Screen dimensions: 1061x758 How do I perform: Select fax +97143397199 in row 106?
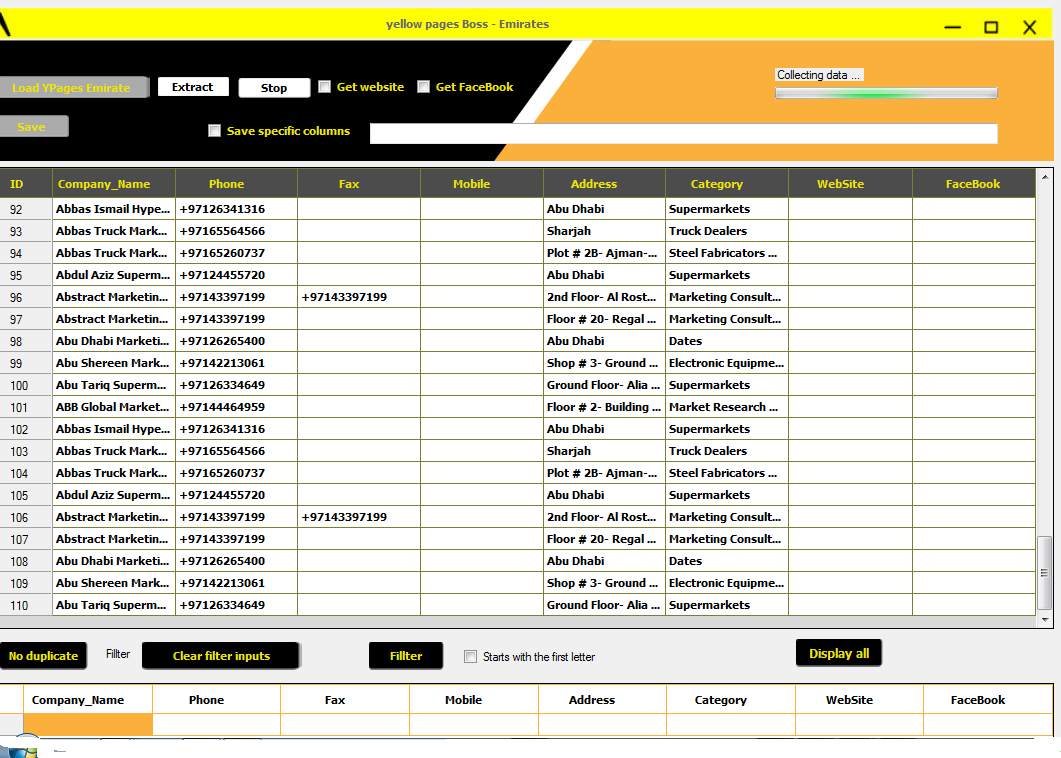point(359,517)
